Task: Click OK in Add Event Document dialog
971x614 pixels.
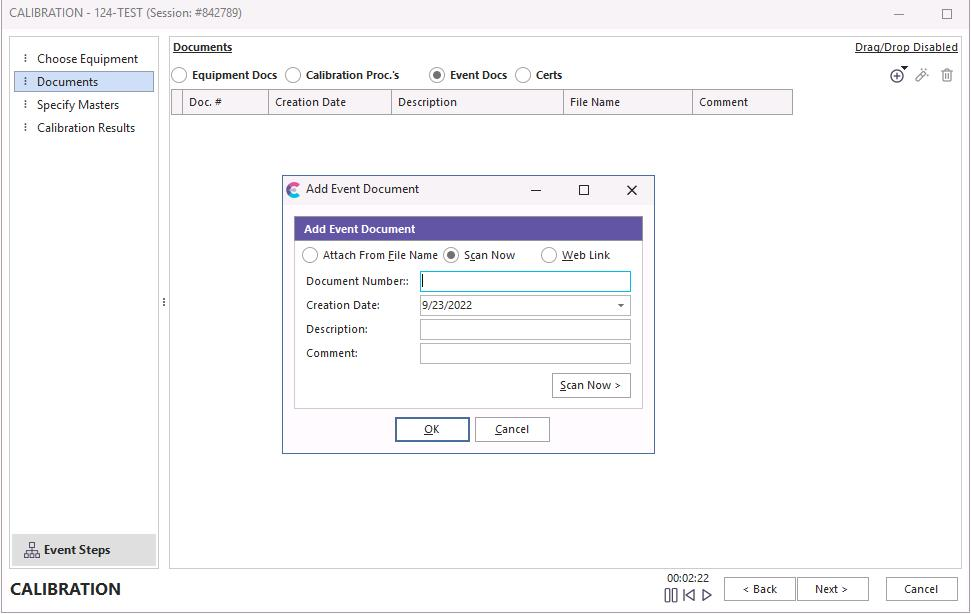Action: 432,429
